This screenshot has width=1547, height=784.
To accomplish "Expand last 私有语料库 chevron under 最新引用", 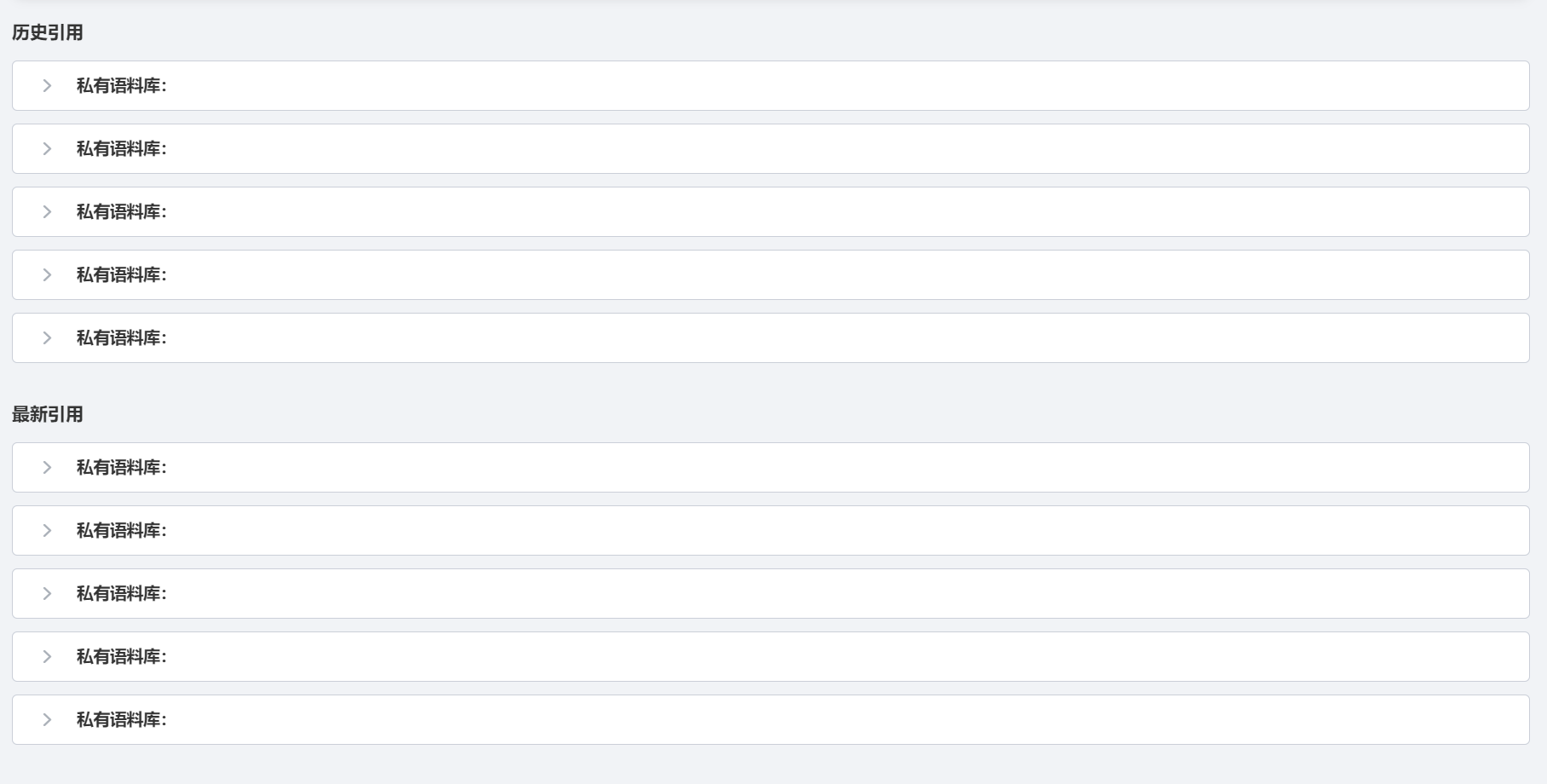I will 48,719.
